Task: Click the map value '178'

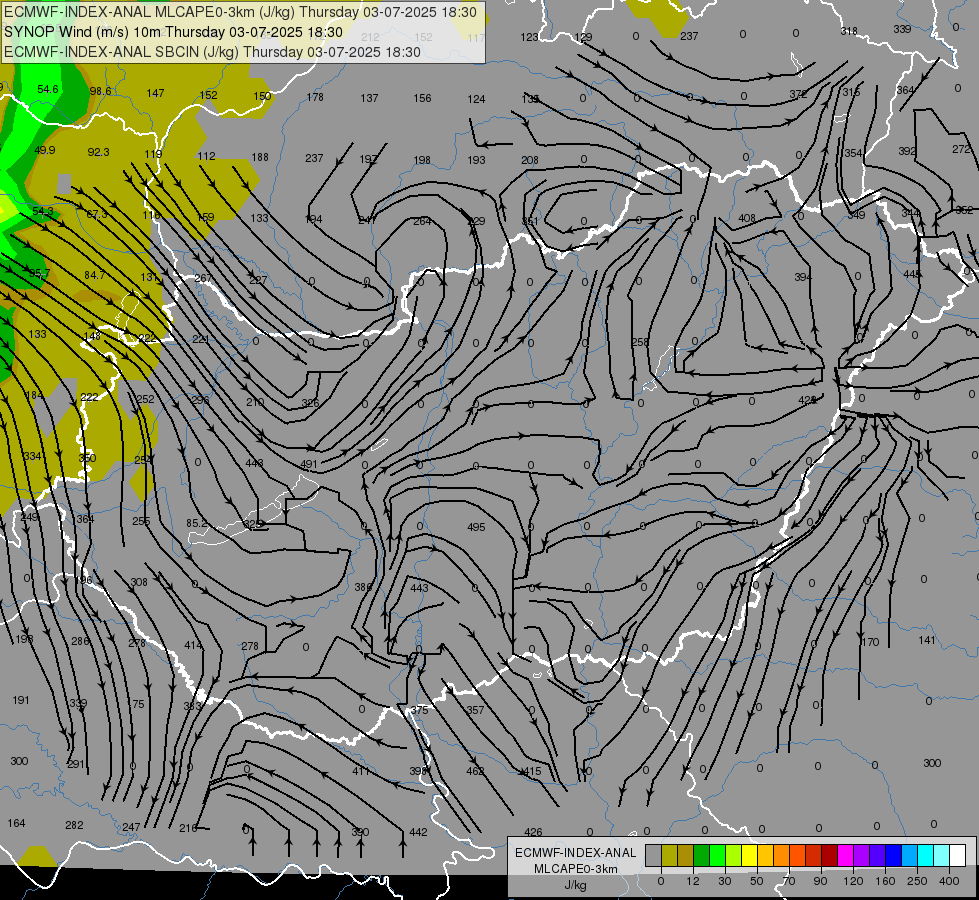Action: [x=315, y=97]
